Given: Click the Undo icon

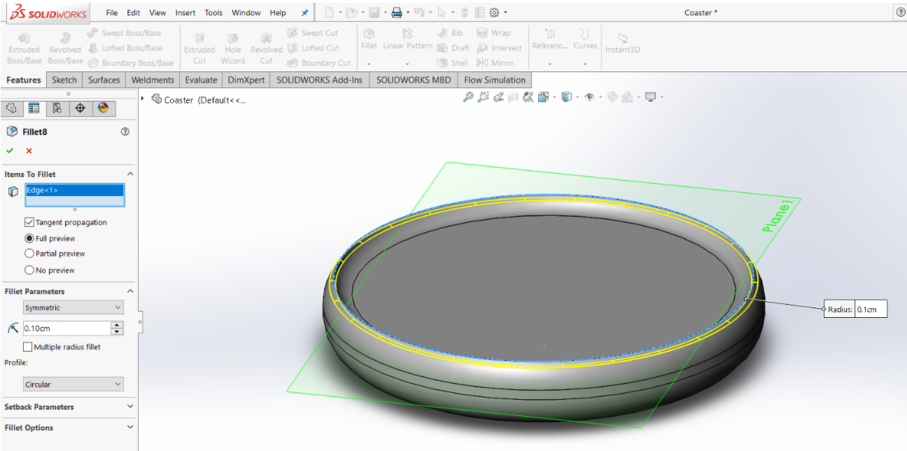Looking at the screenshot, I should point(419,12).
